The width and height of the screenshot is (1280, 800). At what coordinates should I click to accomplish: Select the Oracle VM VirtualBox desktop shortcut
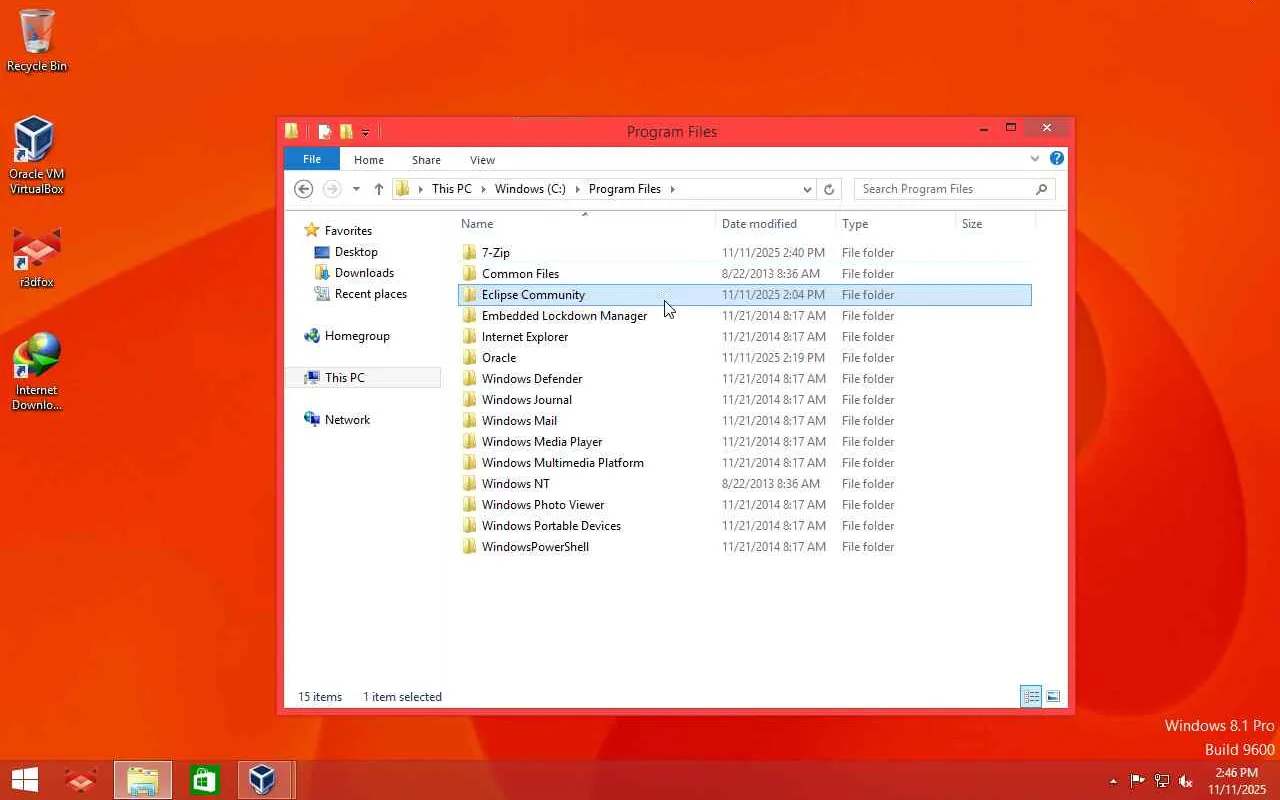[37, 155]
